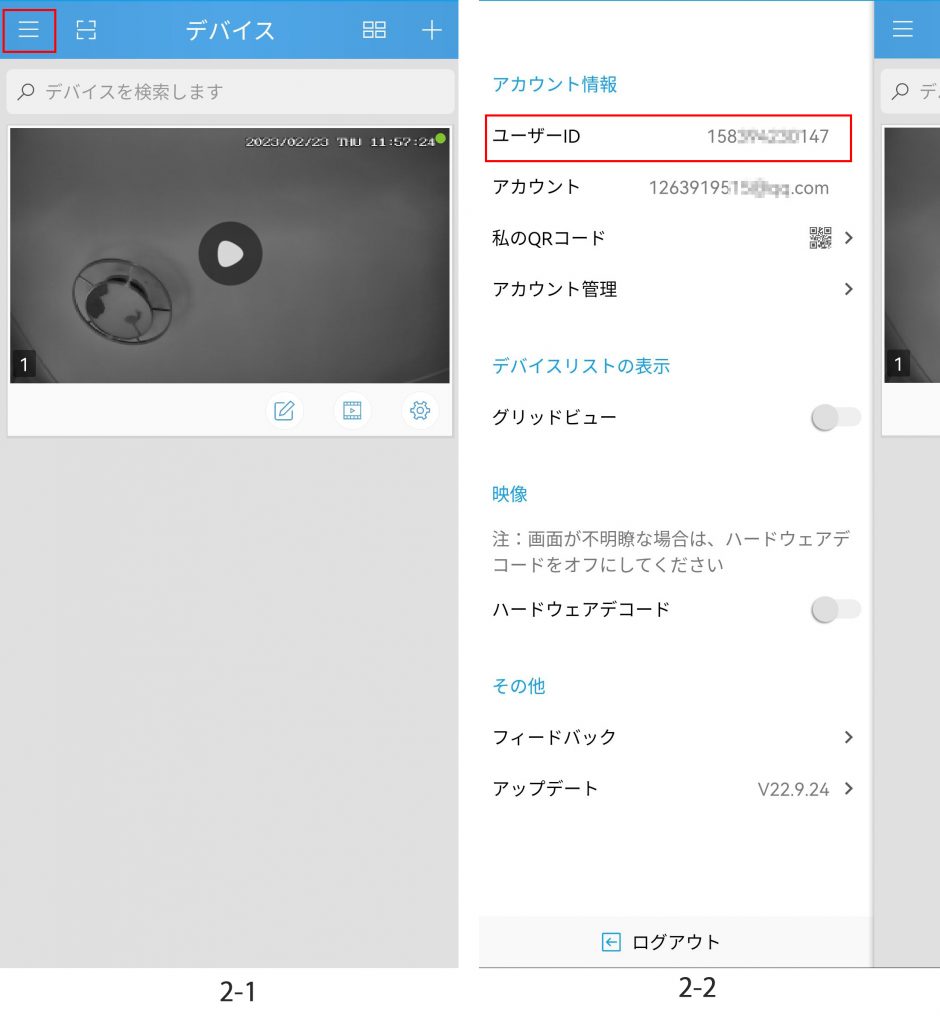Tap the search magnifier in the right-side panel
Image resolution: width=940 pixels, height=1024 pixels.
(x=900, y=91)
